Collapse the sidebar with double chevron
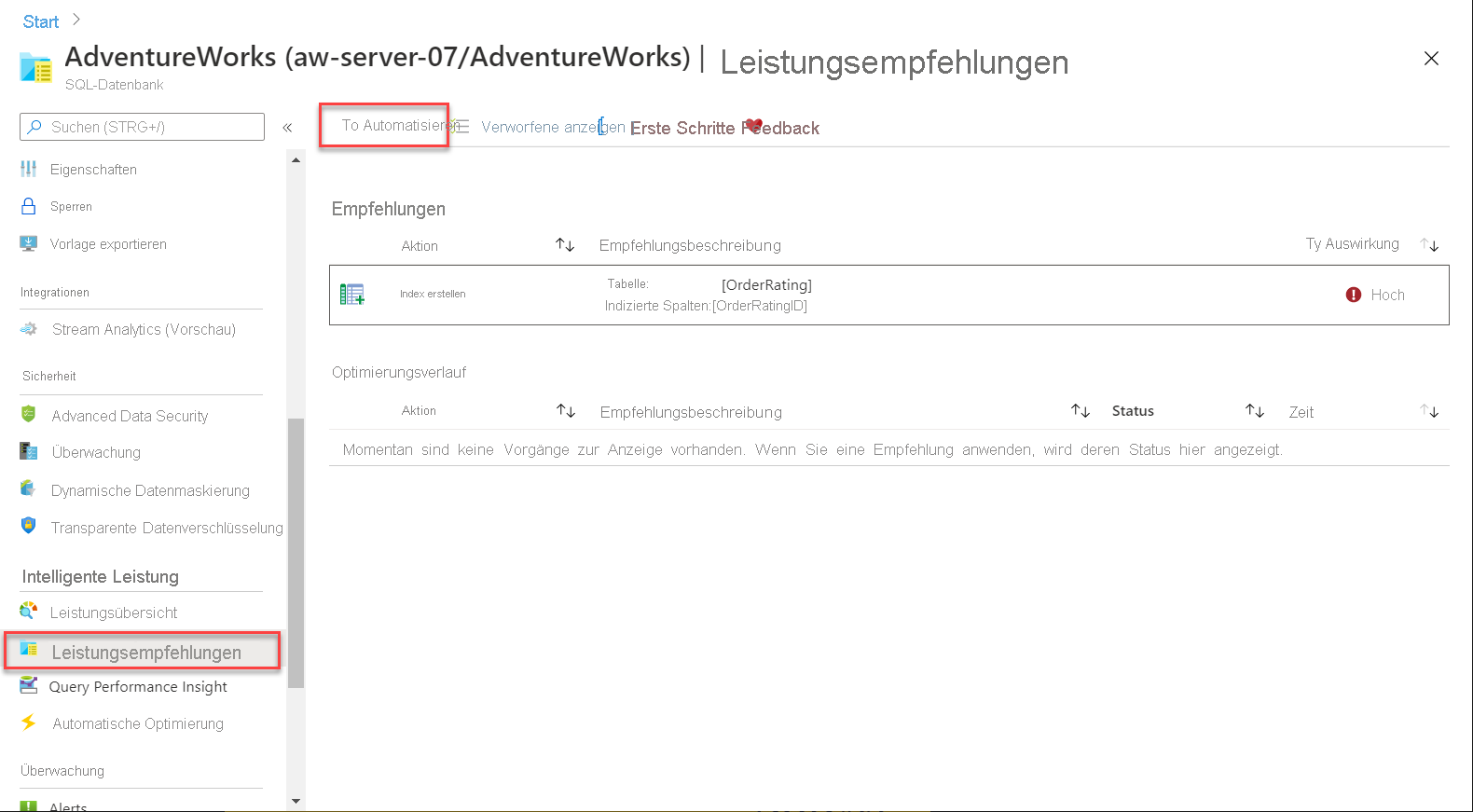This screenshot has width=1473, height=812. (287, 128)
